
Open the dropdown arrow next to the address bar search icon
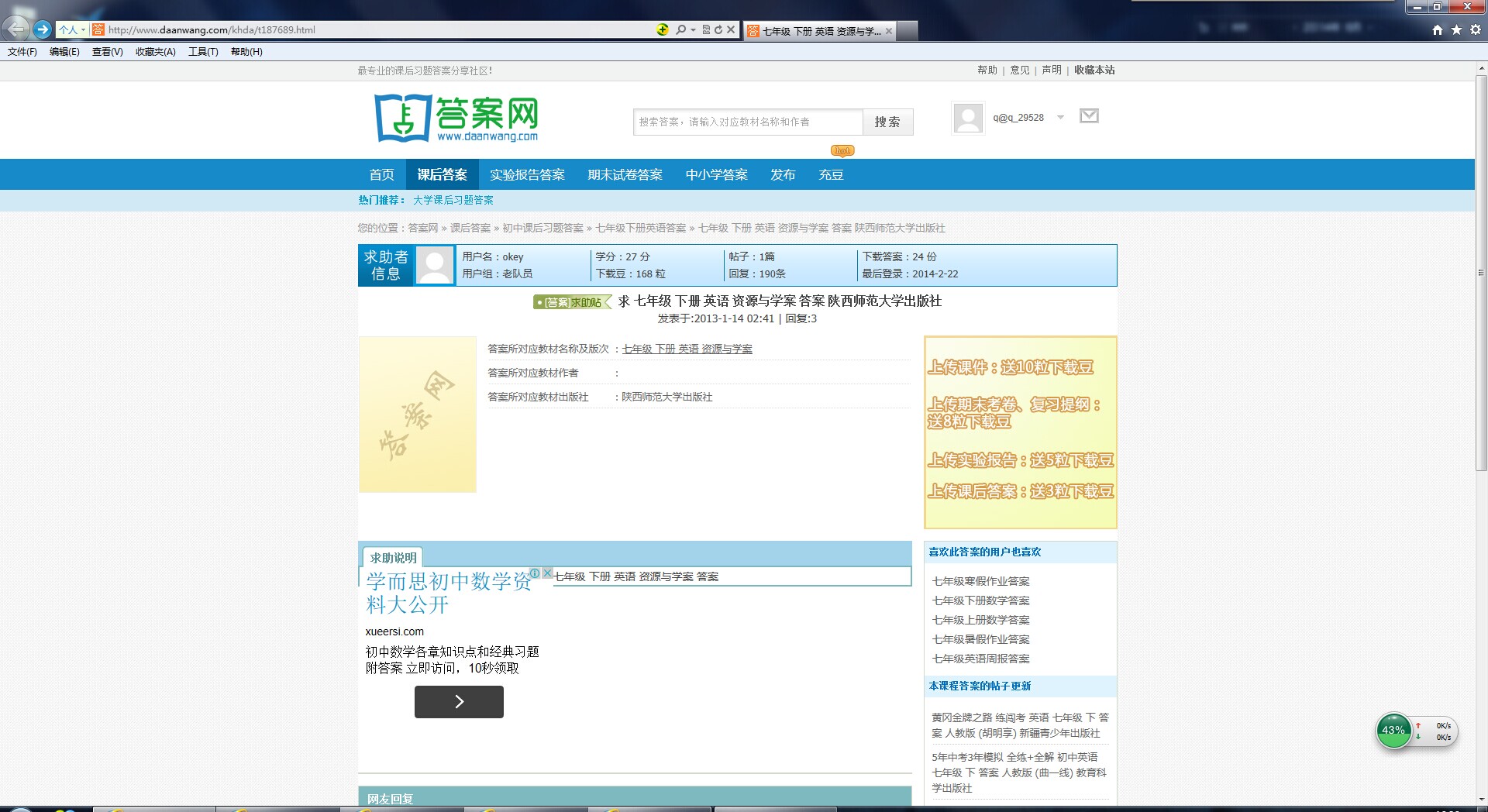point(693,30)
